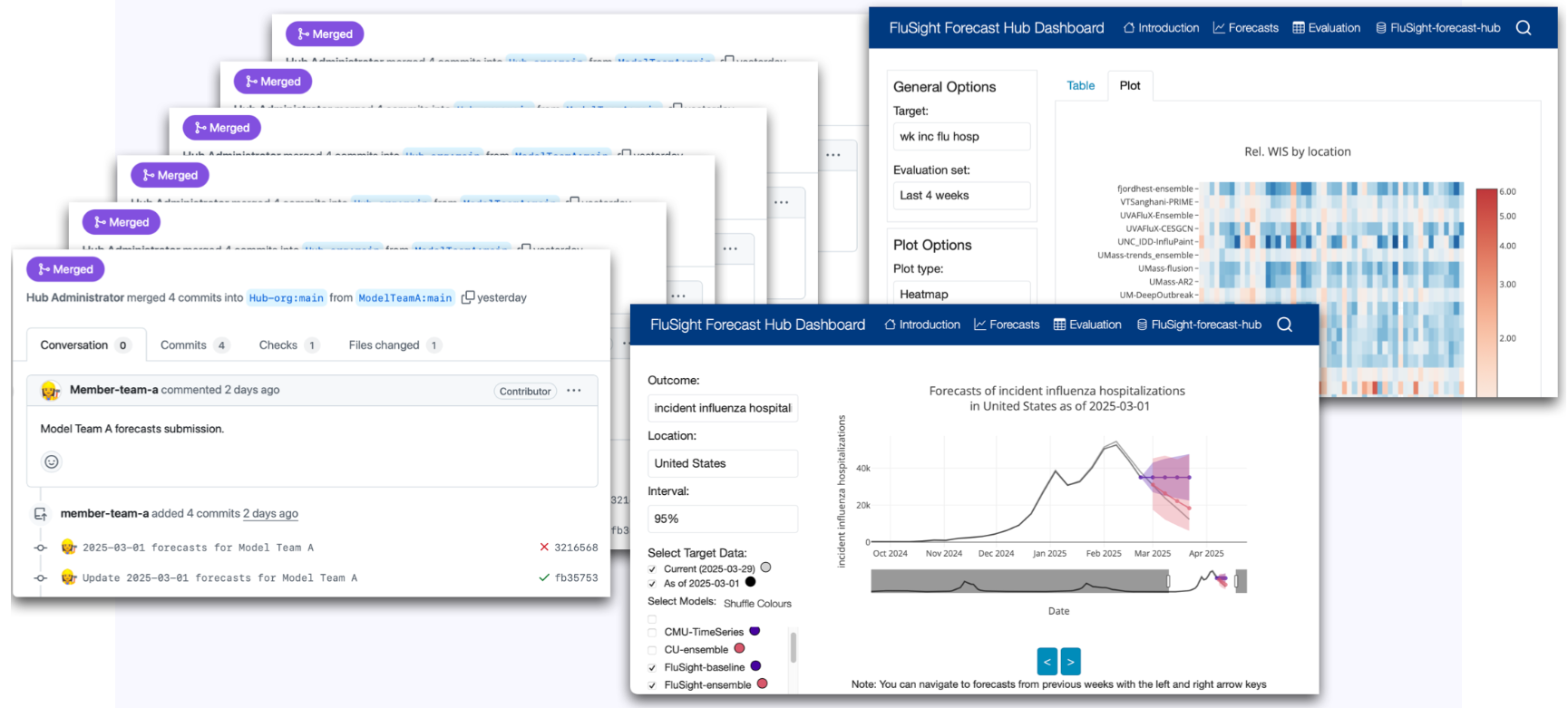This screenshot has height=708, width=1568.
Task: Copy branch name icon next to ModelTeamA:main
Action: (468, 297)
